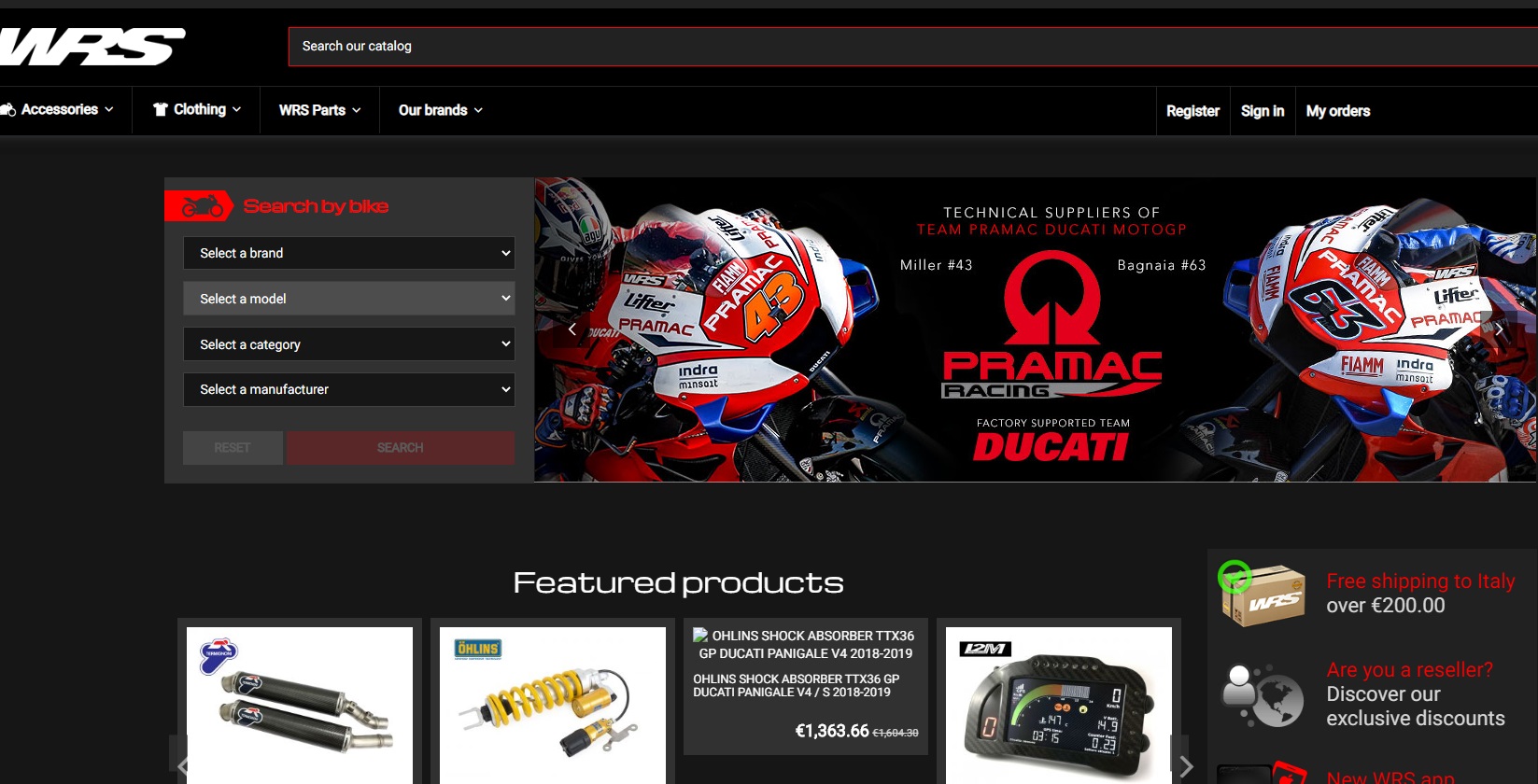Open the Select a brand dropdown
Image resolution: width=1538 pixels, height=784 pixels.
tap(349, 253)
